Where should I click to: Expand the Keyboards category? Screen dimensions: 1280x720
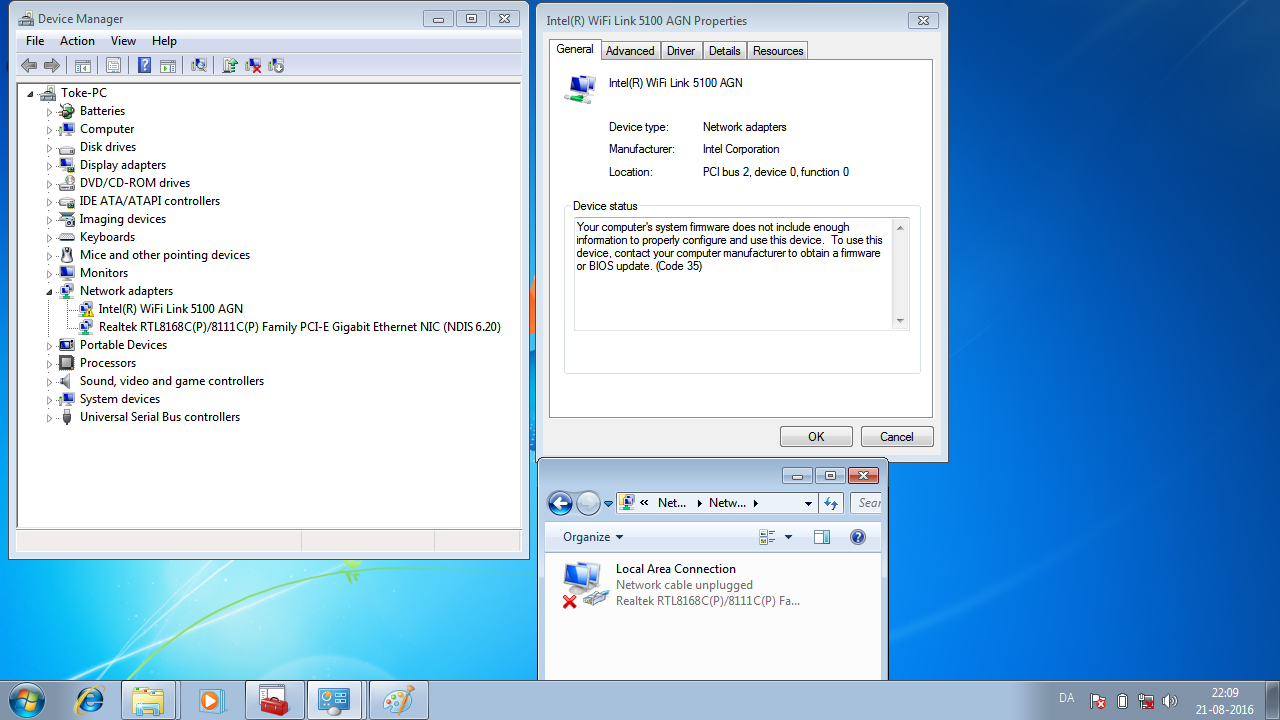49,238
